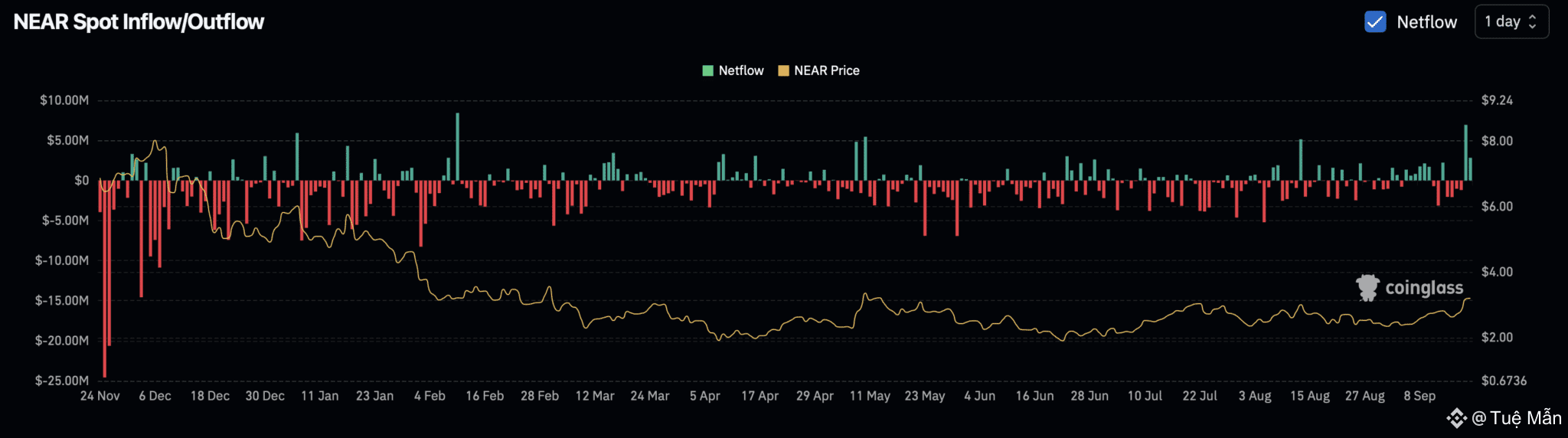Image resolution: width=1568 pixels, height=438 pixels.
Task: Select the $-15.00M axis label
Action: point(62,300)
